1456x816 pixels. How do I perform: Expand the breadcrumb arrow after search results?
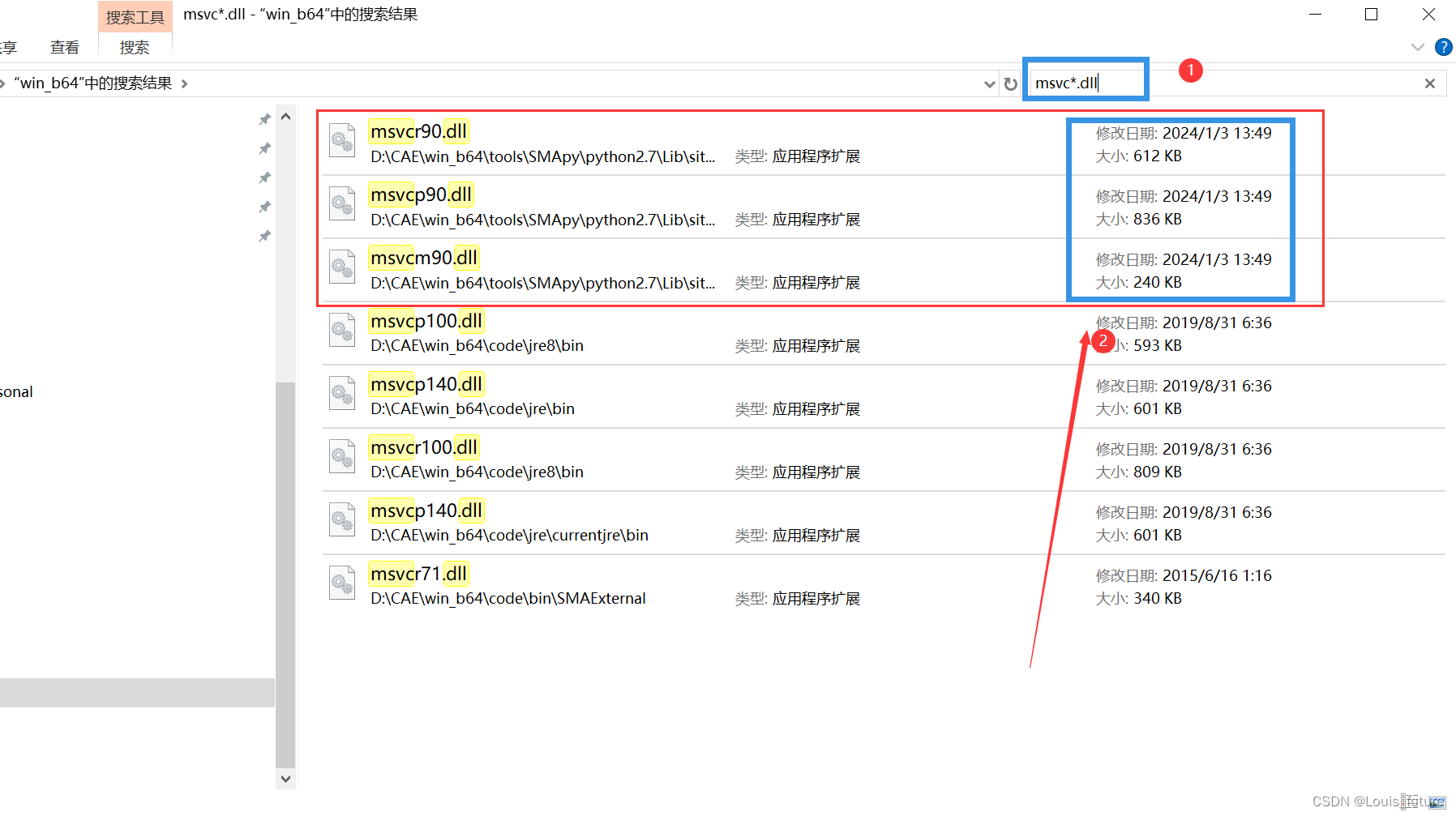point(184,83)
